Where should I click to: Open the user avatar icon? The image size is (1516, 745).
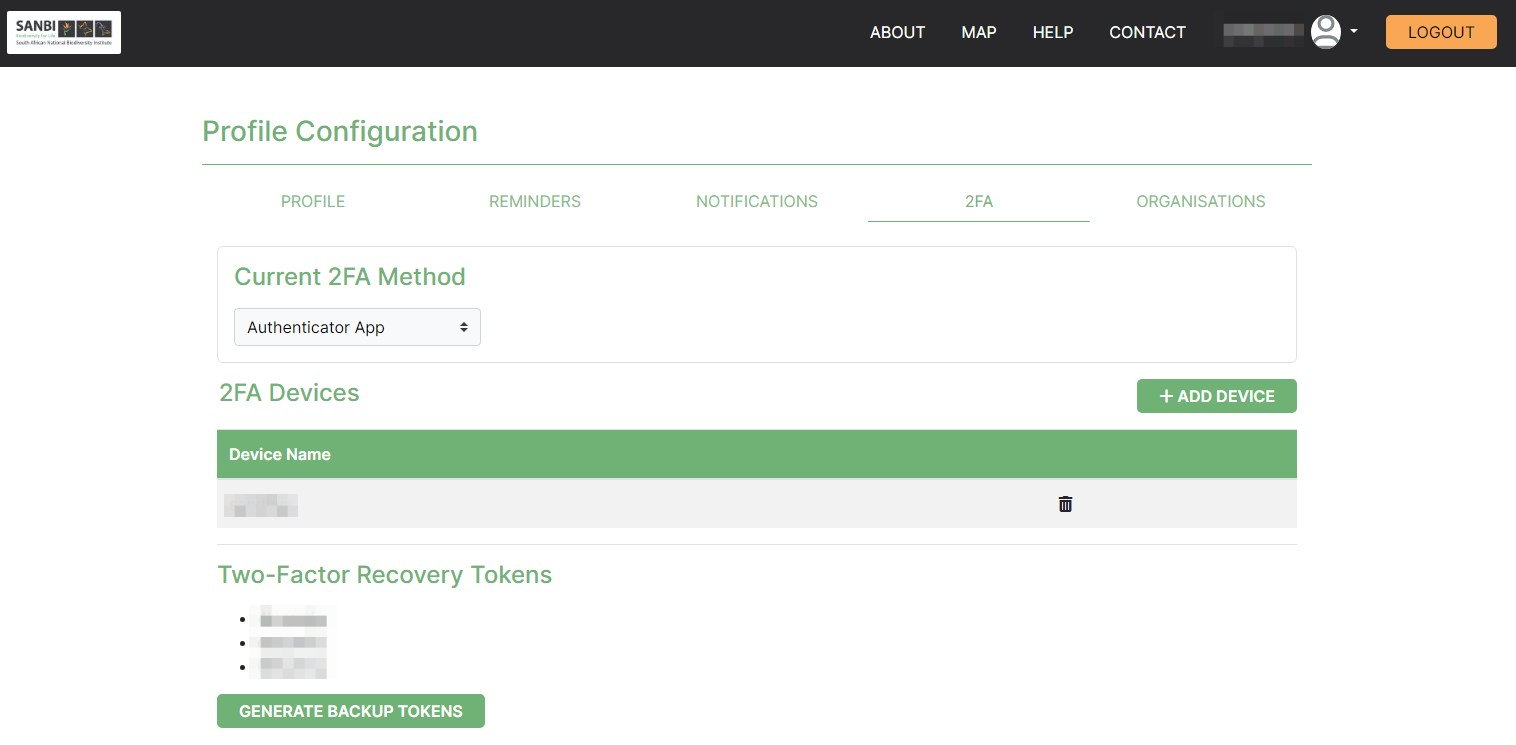[x=1326, y=32]
